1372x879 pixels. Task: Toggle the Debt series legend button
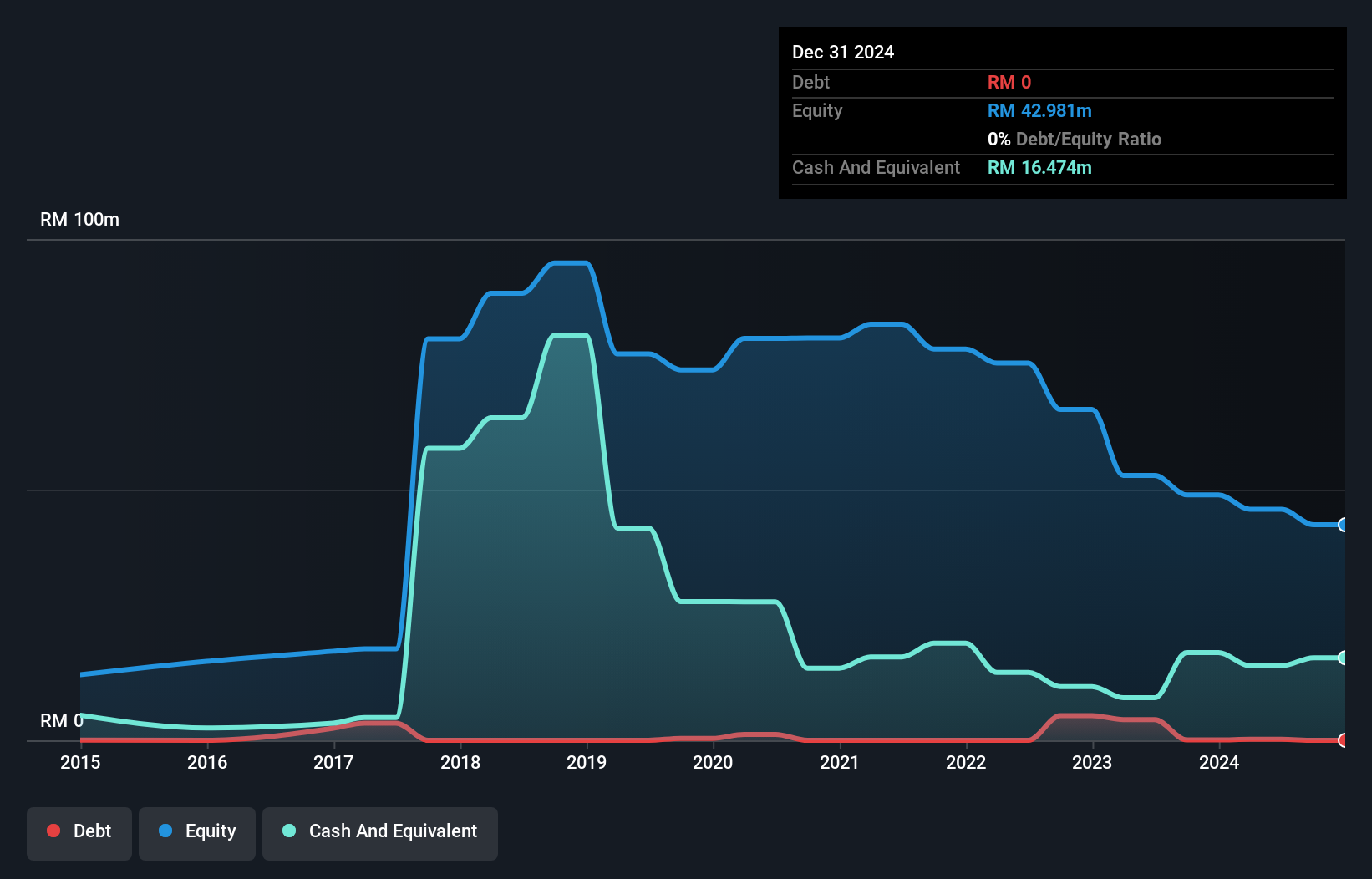[x=79, y=833]
